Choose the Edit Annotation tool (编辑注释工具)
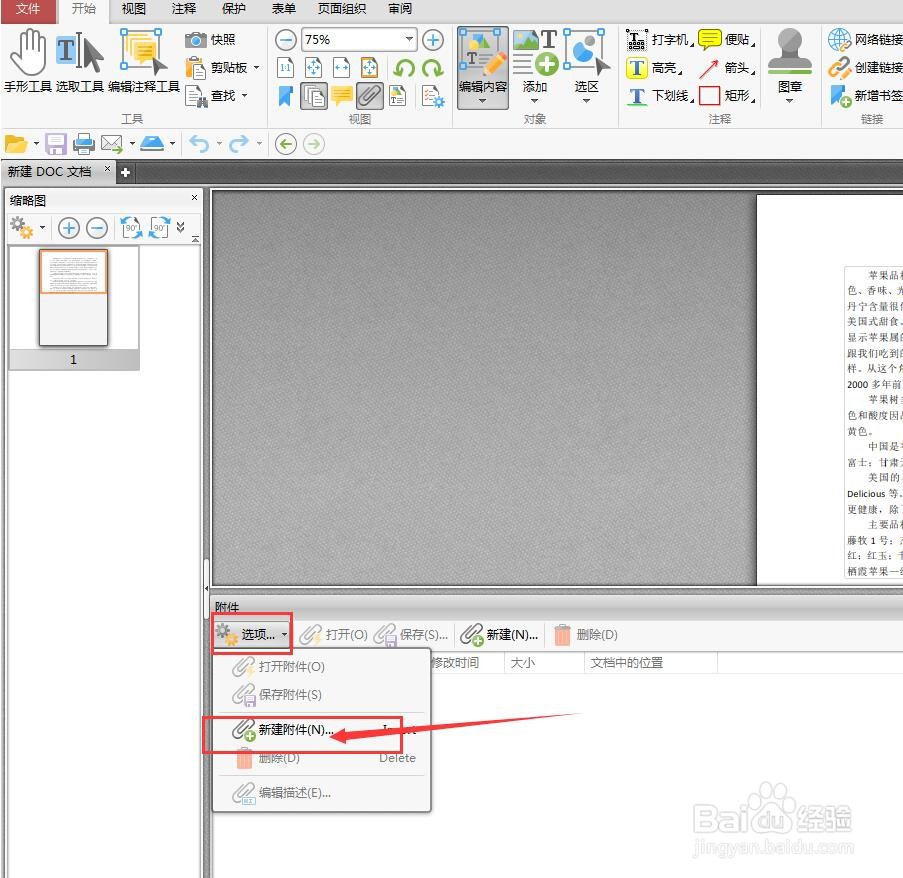903x878 pixels. [143, 61]
